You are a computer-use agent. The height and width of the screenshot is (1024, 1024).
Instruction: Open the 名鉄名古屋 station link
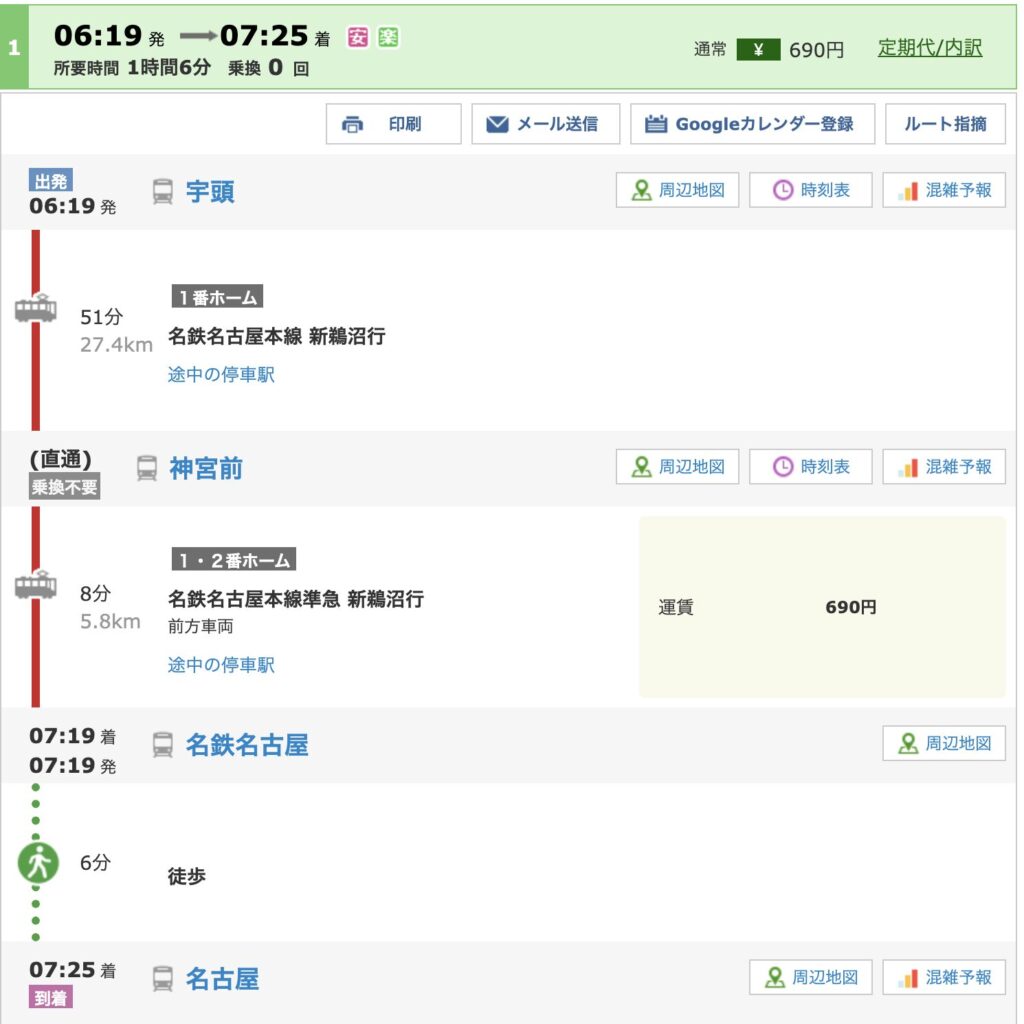[x=247, y=745]
